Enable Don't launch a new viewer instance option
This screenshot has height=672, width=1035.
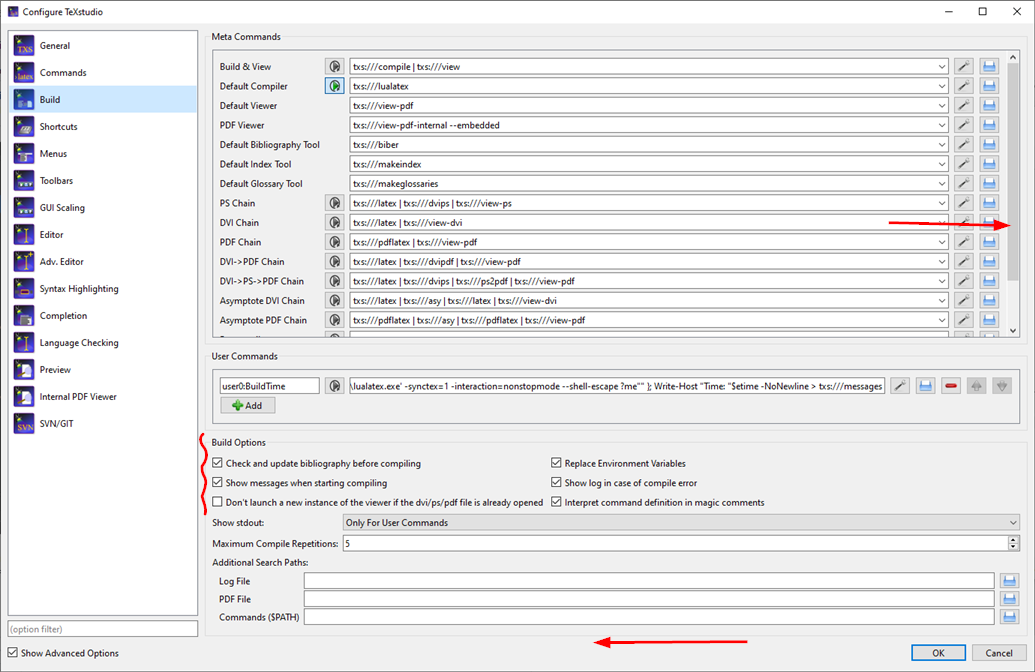pos(217,500)
